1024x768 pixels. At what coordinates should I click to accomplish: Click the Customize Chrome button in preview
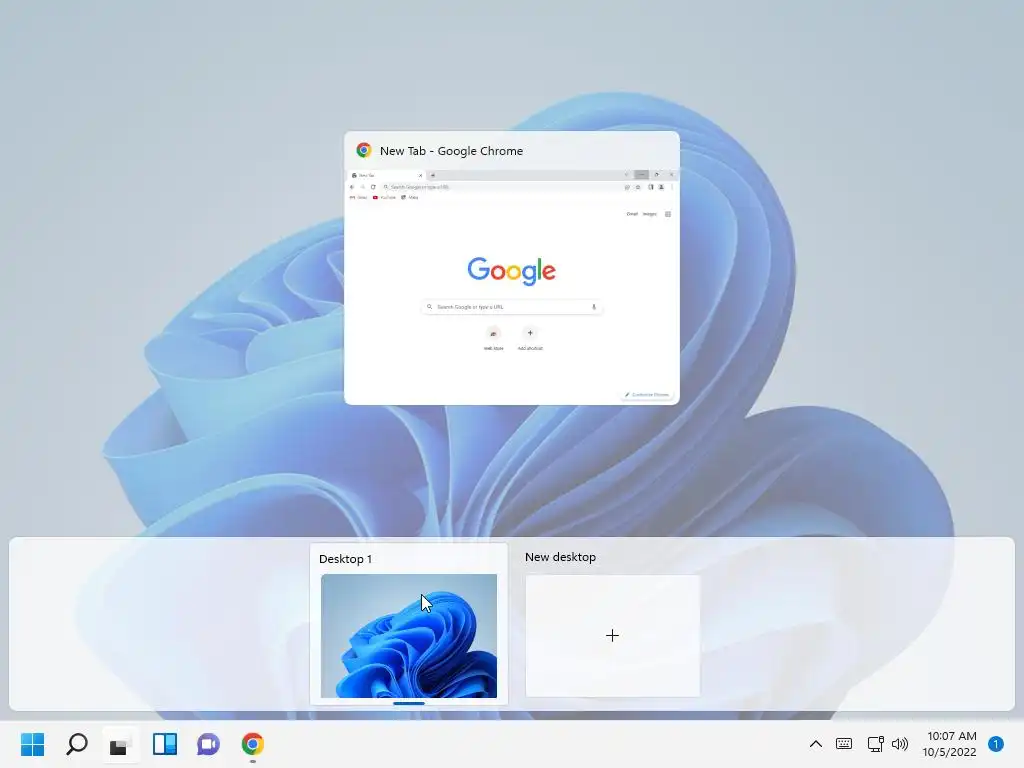[647, 394]
